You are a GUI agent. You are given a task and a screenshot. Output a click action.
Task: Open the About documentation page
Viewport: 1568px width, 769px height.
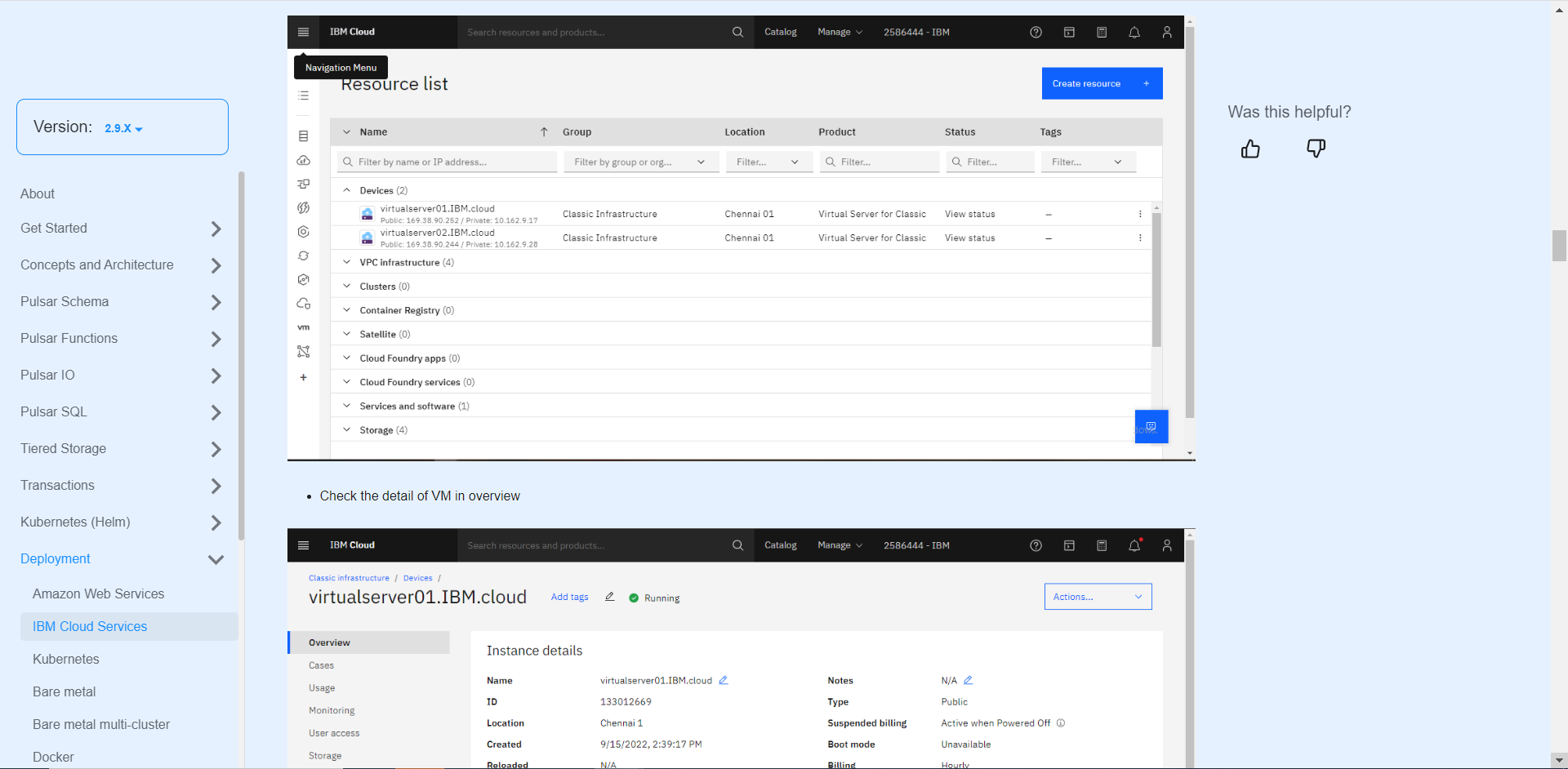38,193
